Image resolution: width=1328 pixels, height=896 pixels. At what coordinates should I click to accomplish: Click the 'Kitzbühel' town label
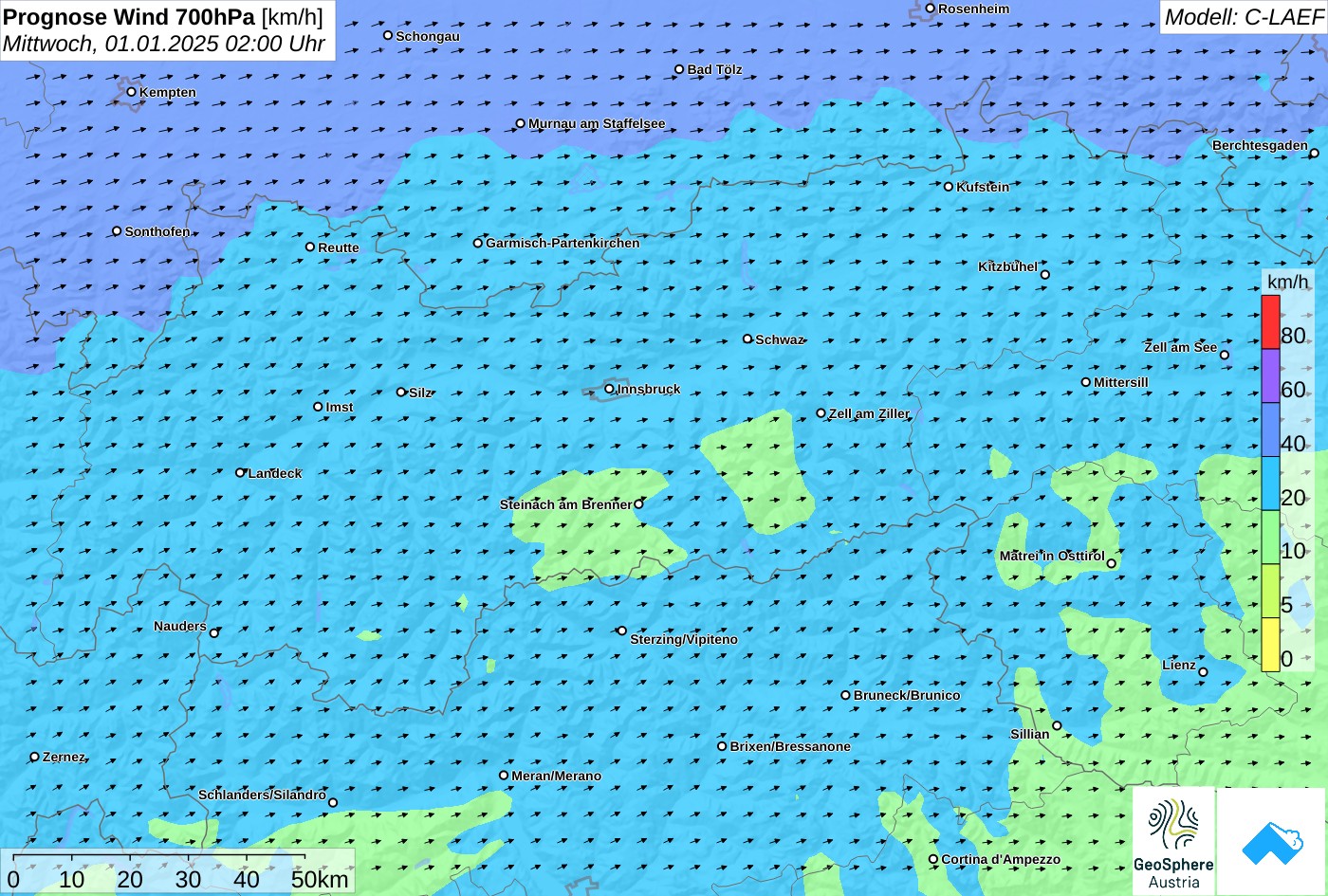click(1007, 266)
